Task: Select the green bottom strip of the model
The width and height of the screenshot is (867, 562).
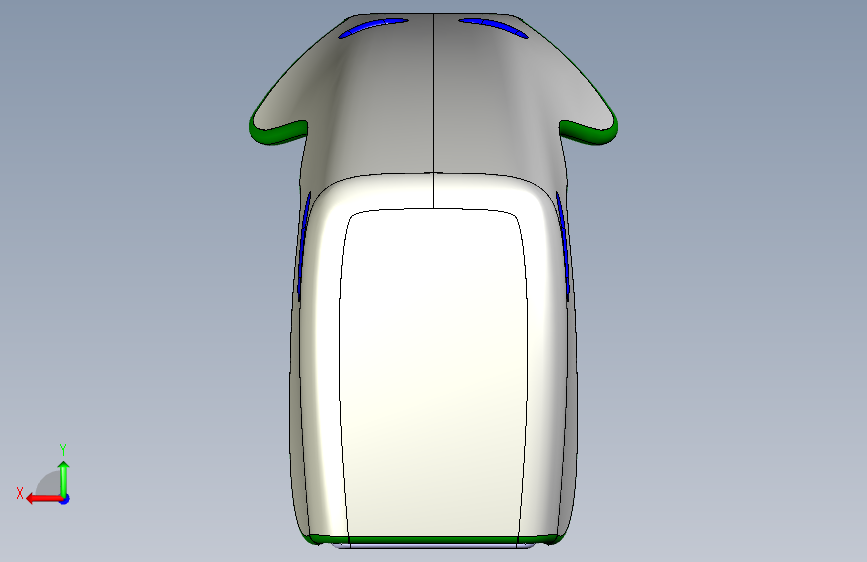Action: pos(434,539)
